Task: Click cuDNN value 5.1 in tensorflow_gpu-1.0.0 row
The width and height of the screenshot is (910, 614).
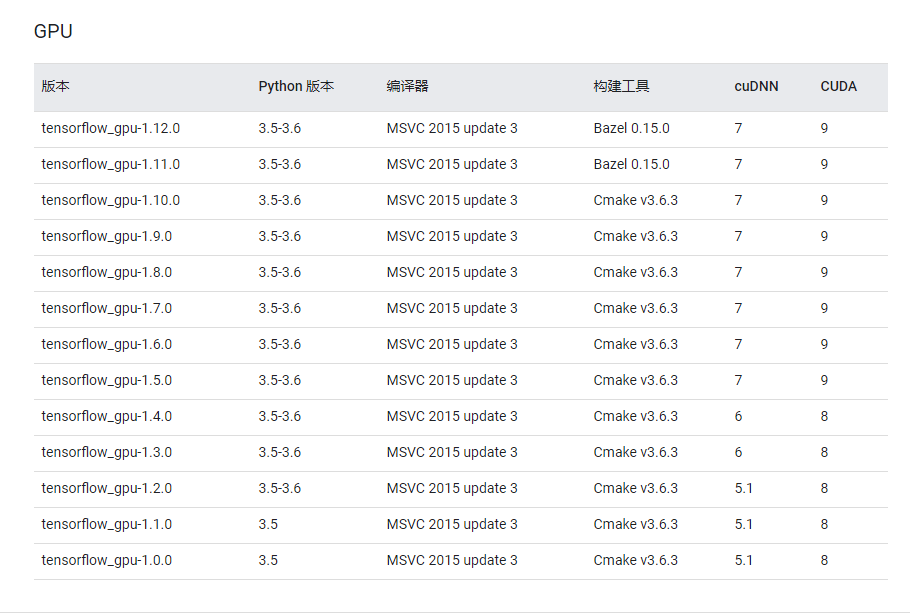Action: [x=743, y=560]
